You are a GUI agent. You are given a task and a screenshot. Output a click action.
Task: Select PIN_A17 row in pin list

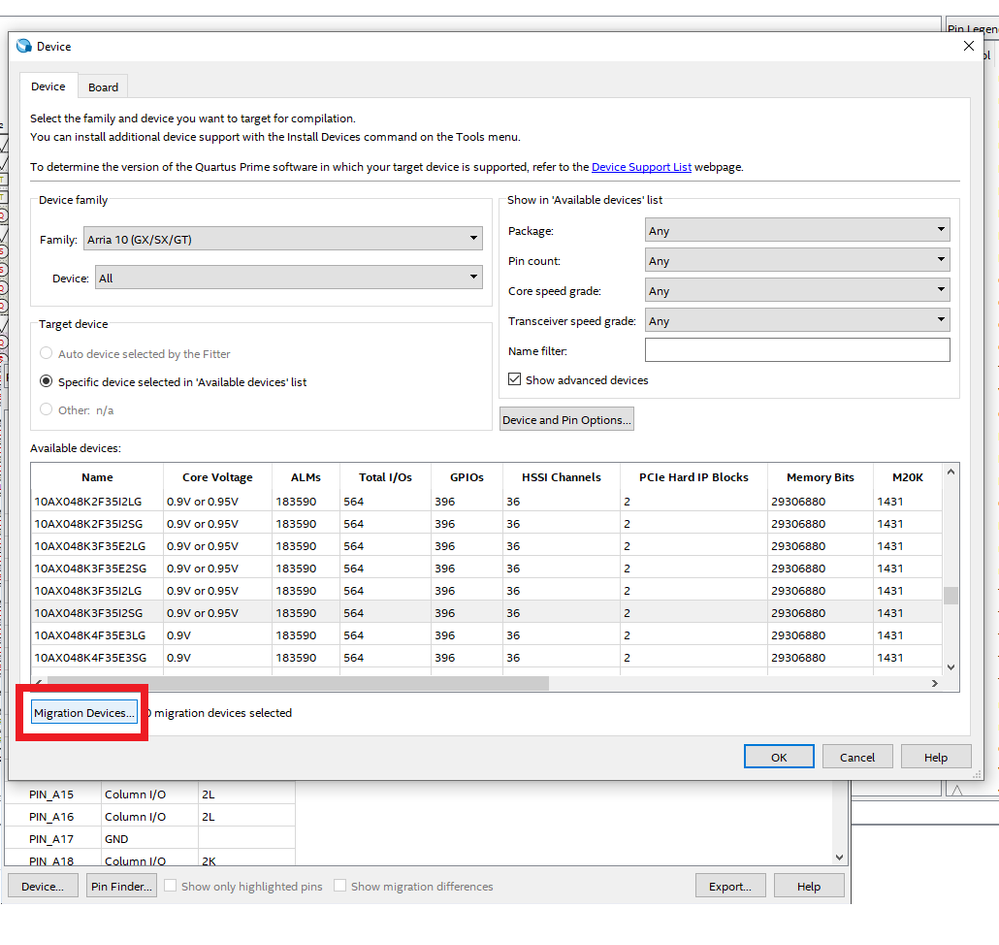(x=150, y=839)
